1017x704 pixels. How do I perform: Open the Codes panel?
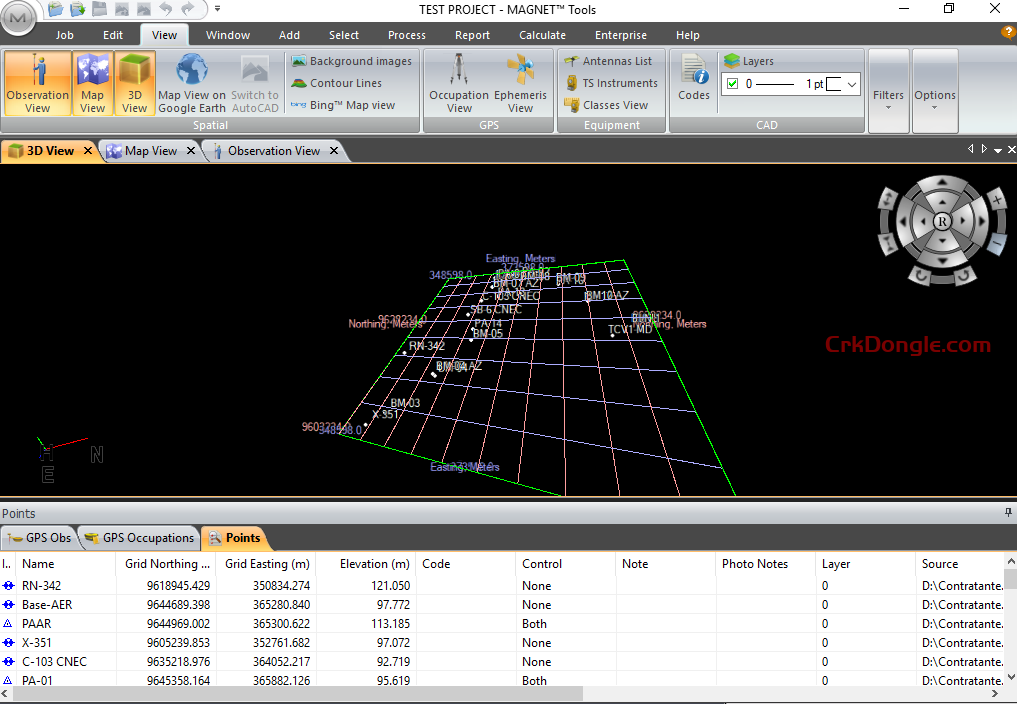click(x=693, y=82)
